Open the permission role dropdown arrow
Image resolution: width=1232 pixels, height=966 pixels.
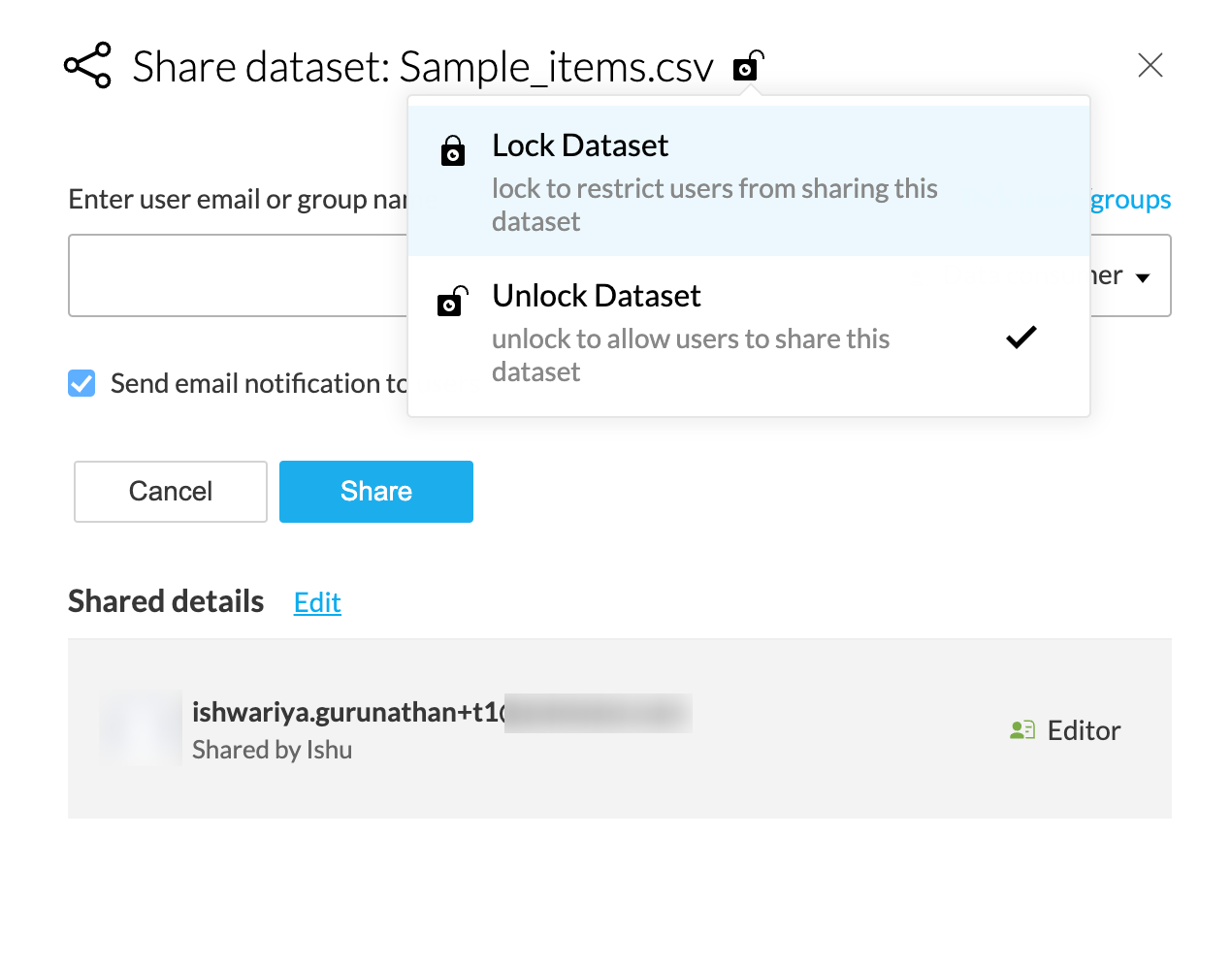[x=1143, y=277]
